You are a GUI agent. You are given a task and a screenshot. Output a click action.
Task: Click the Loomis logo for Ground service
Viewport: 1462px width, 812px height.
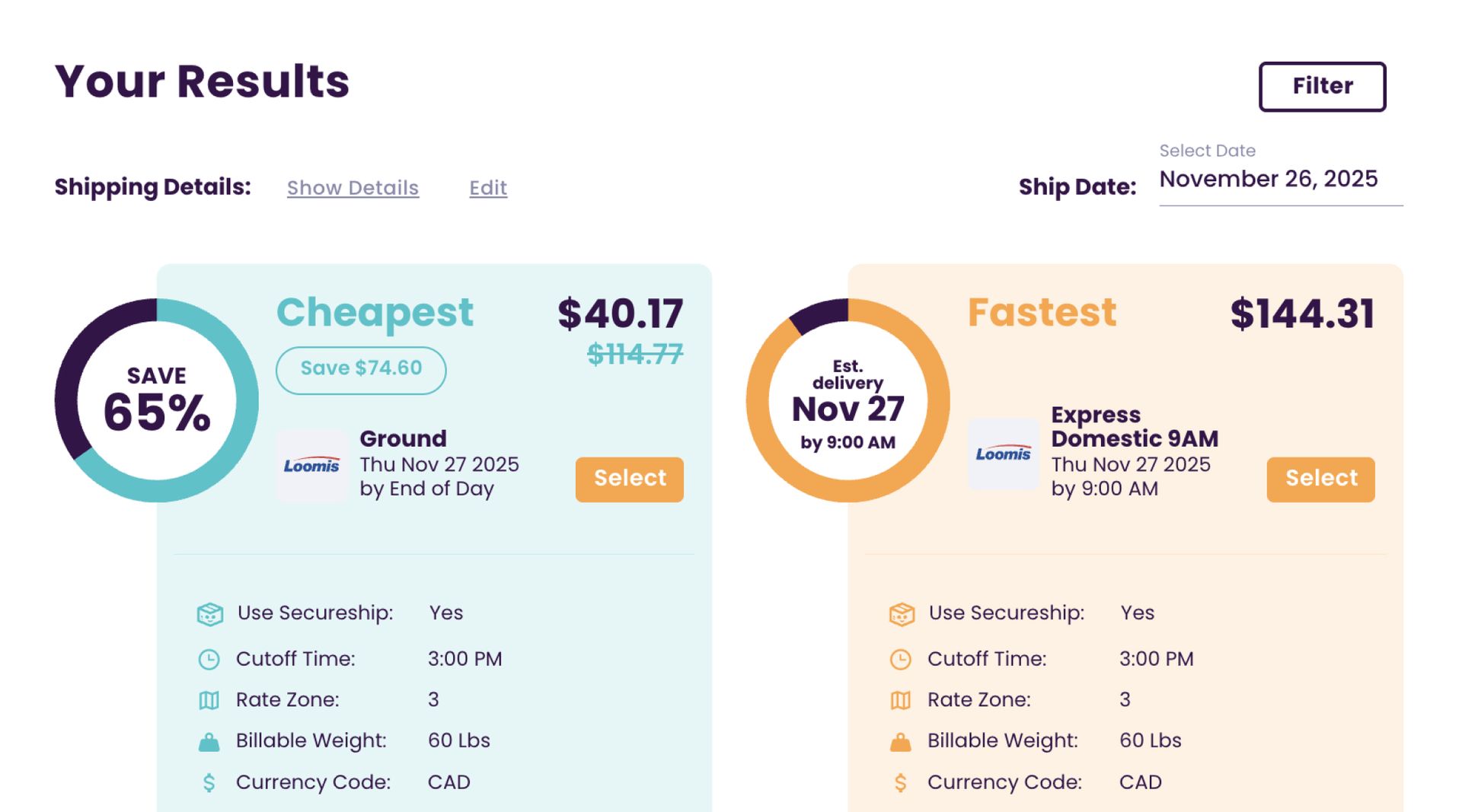(x=311, y=466)
